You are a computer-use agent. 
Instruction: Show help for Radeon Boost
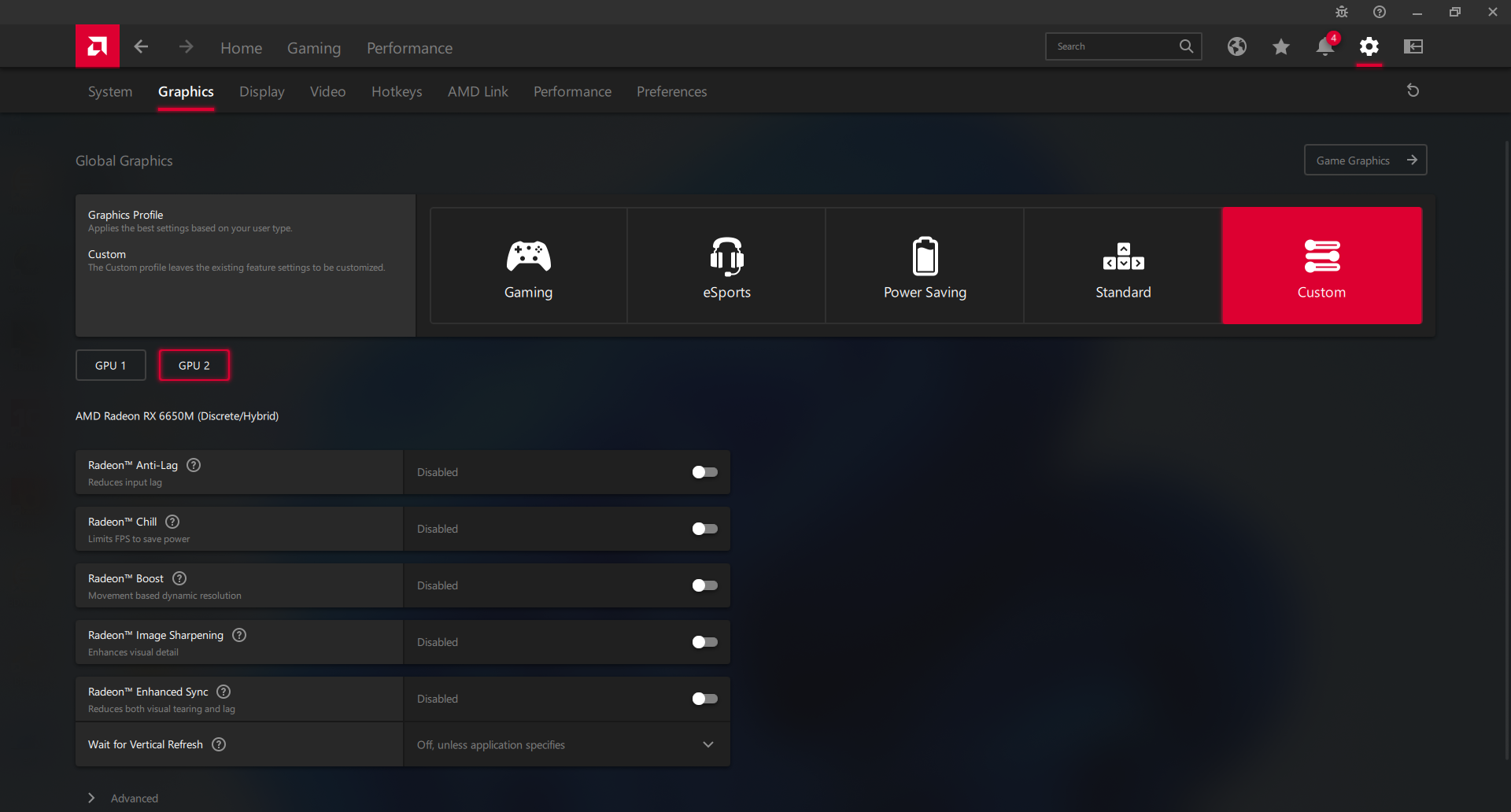(179, 578)
